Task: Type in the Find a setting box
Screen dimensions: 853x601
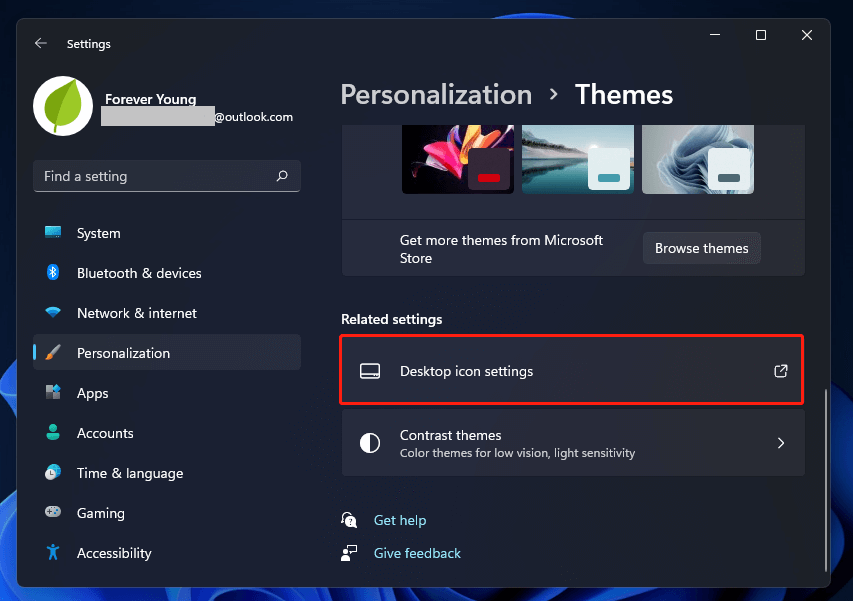Action: (155, 176)
